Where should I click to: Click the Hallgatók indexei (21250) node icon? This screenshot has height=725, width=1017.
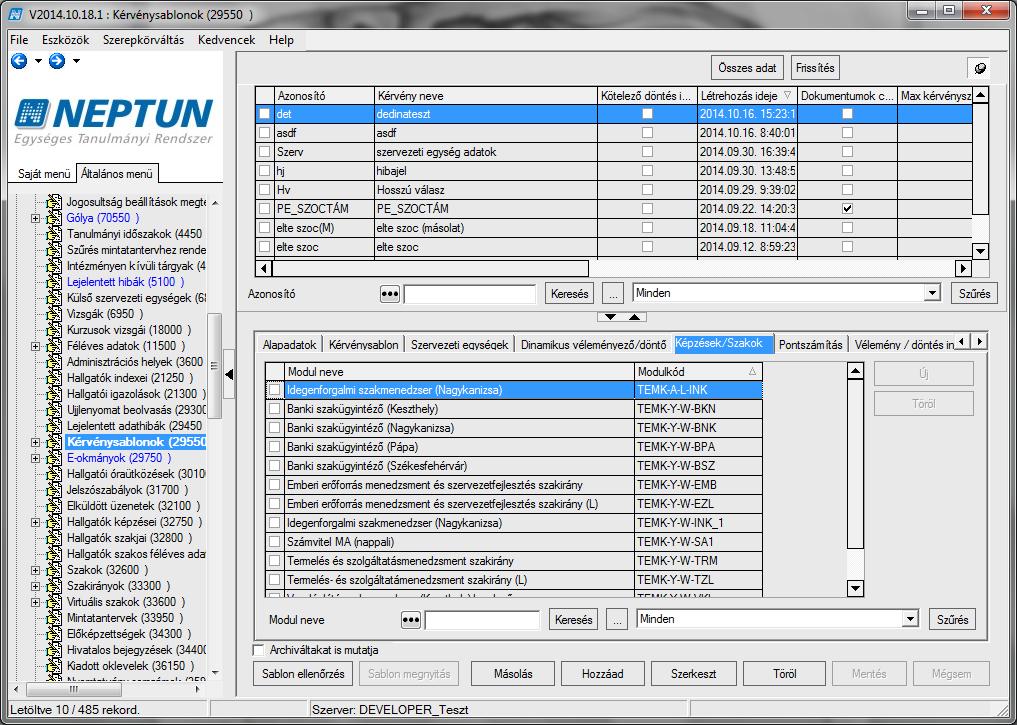(54, 377)
